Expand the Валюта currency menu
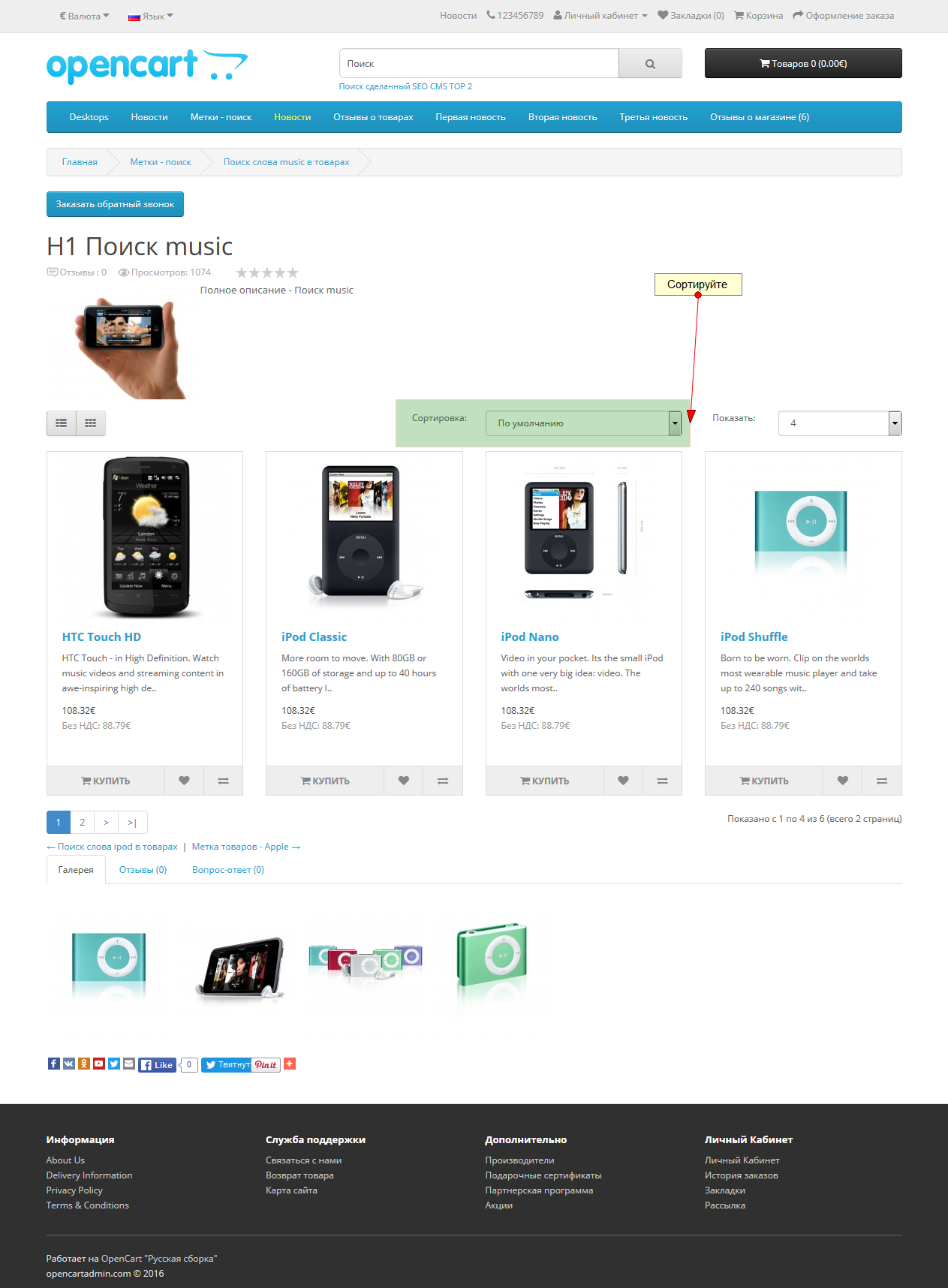Image resolution: width=948 pixels, height=1288 pixels. pyautogui.click(x=84, y=16)
